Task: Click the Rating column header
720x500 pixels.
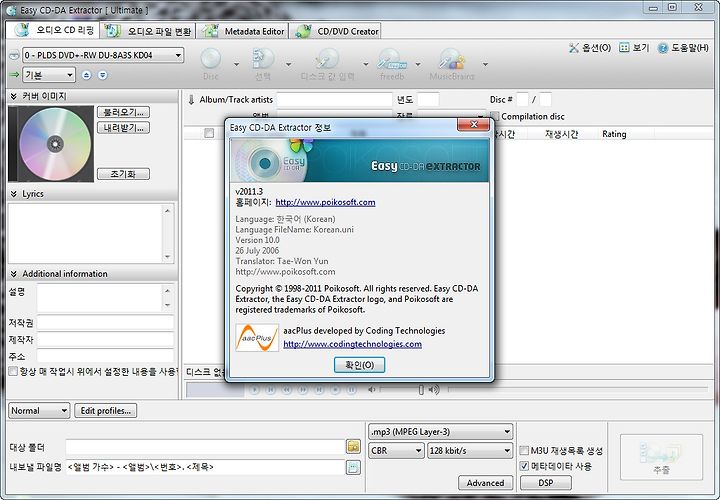Action: point(614,134)
